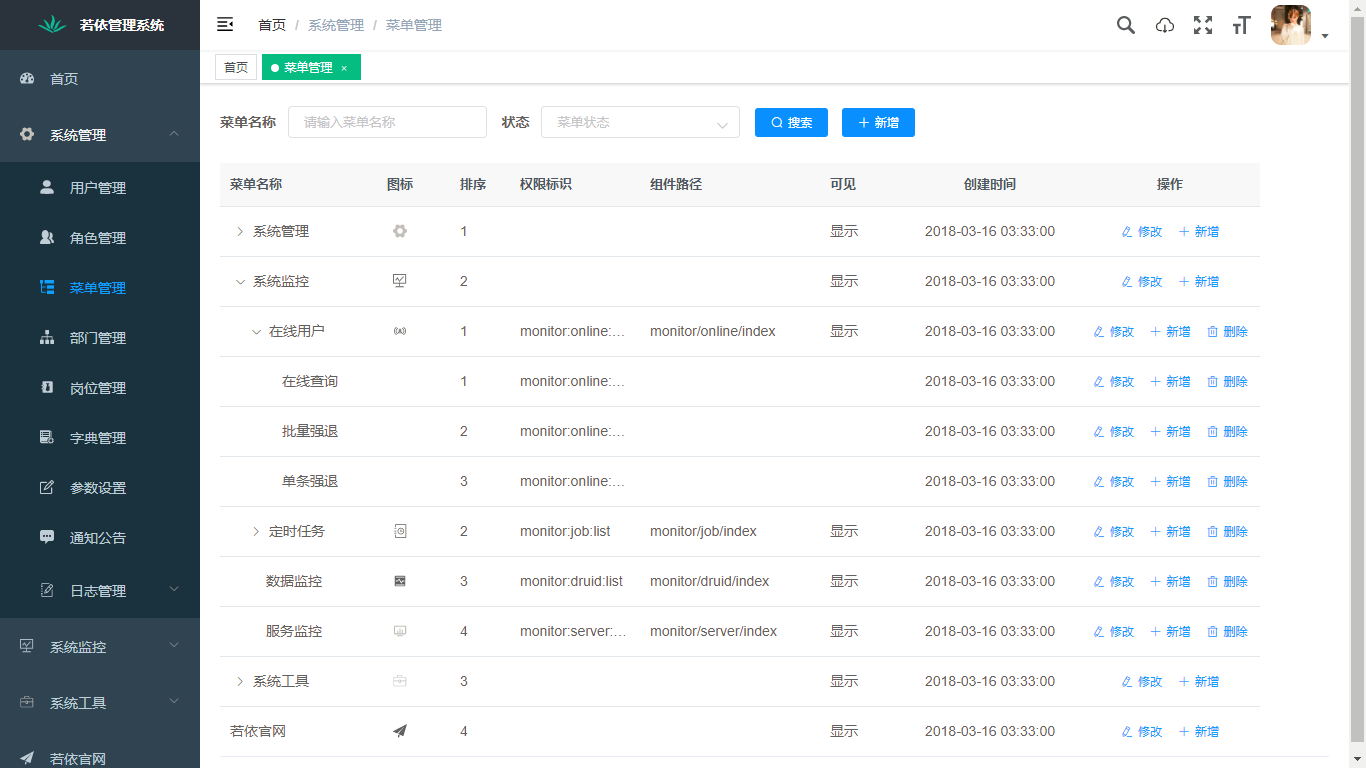Click the monitor/online/index component path
The image size is (1366, 768).
point(713,331)
